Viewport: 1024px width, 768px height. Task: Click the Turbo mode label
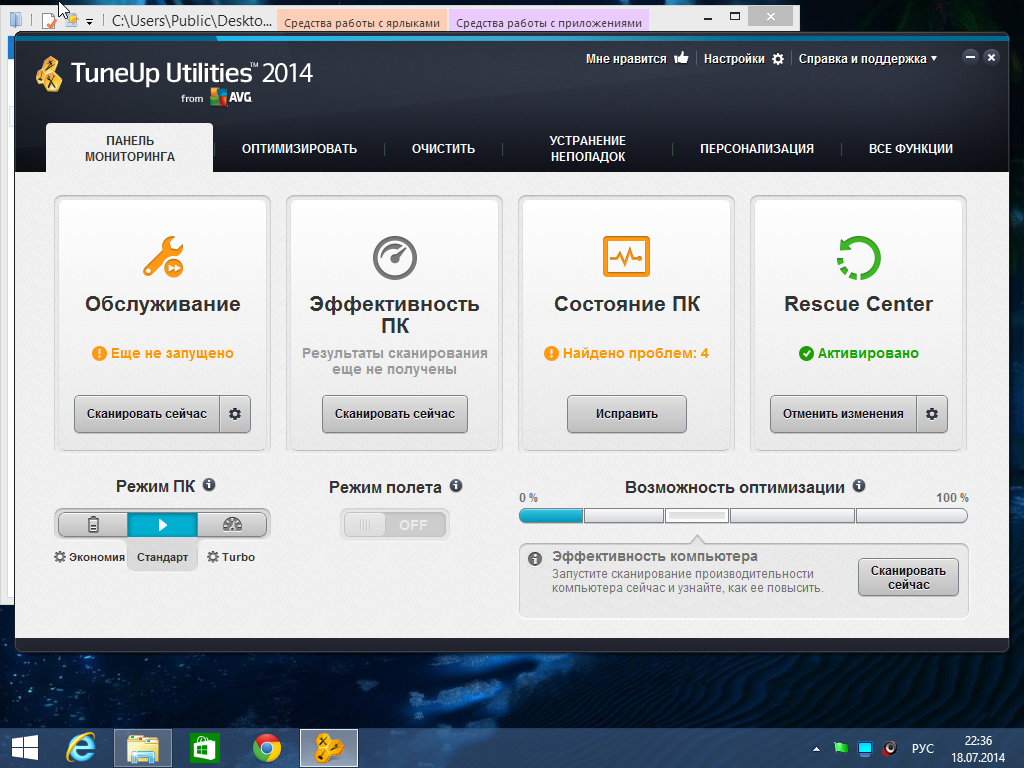[238, 557]
